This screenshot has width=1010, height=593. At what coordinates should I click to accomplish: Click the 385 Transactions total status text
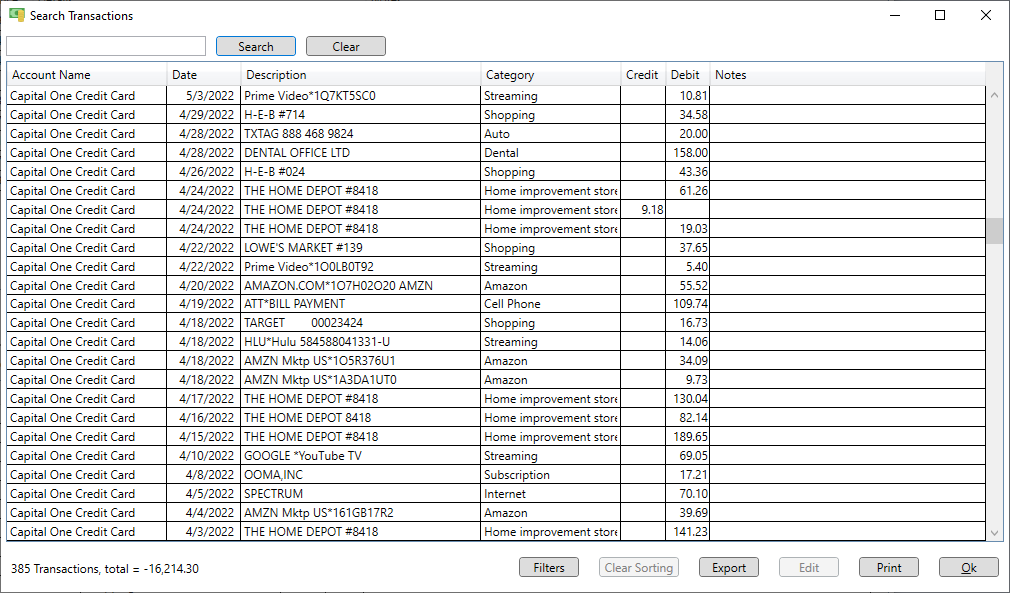coord(105,569)
